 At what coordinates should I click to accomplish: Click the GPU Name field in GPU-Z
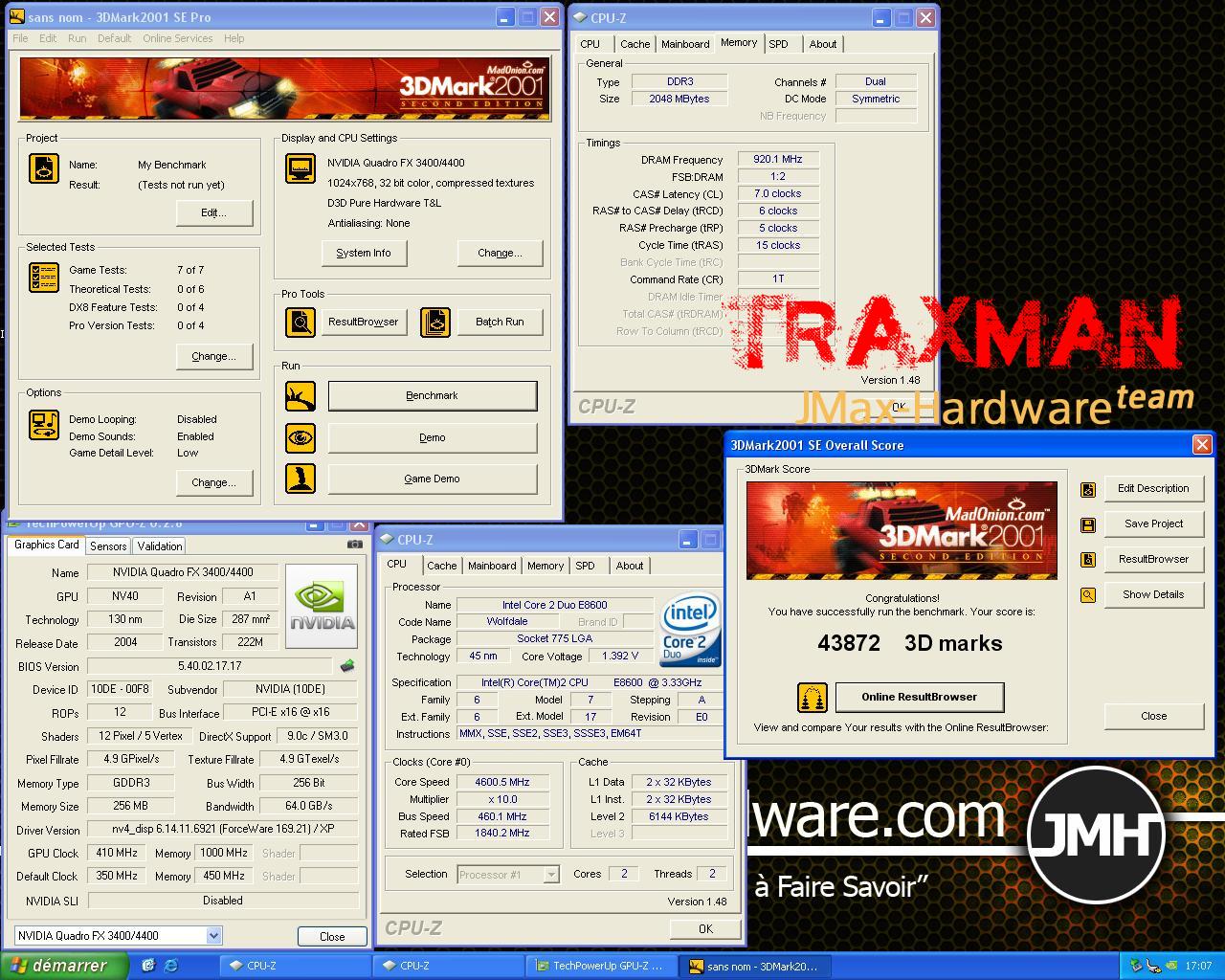pyautogui.click(x=183, y=572)
